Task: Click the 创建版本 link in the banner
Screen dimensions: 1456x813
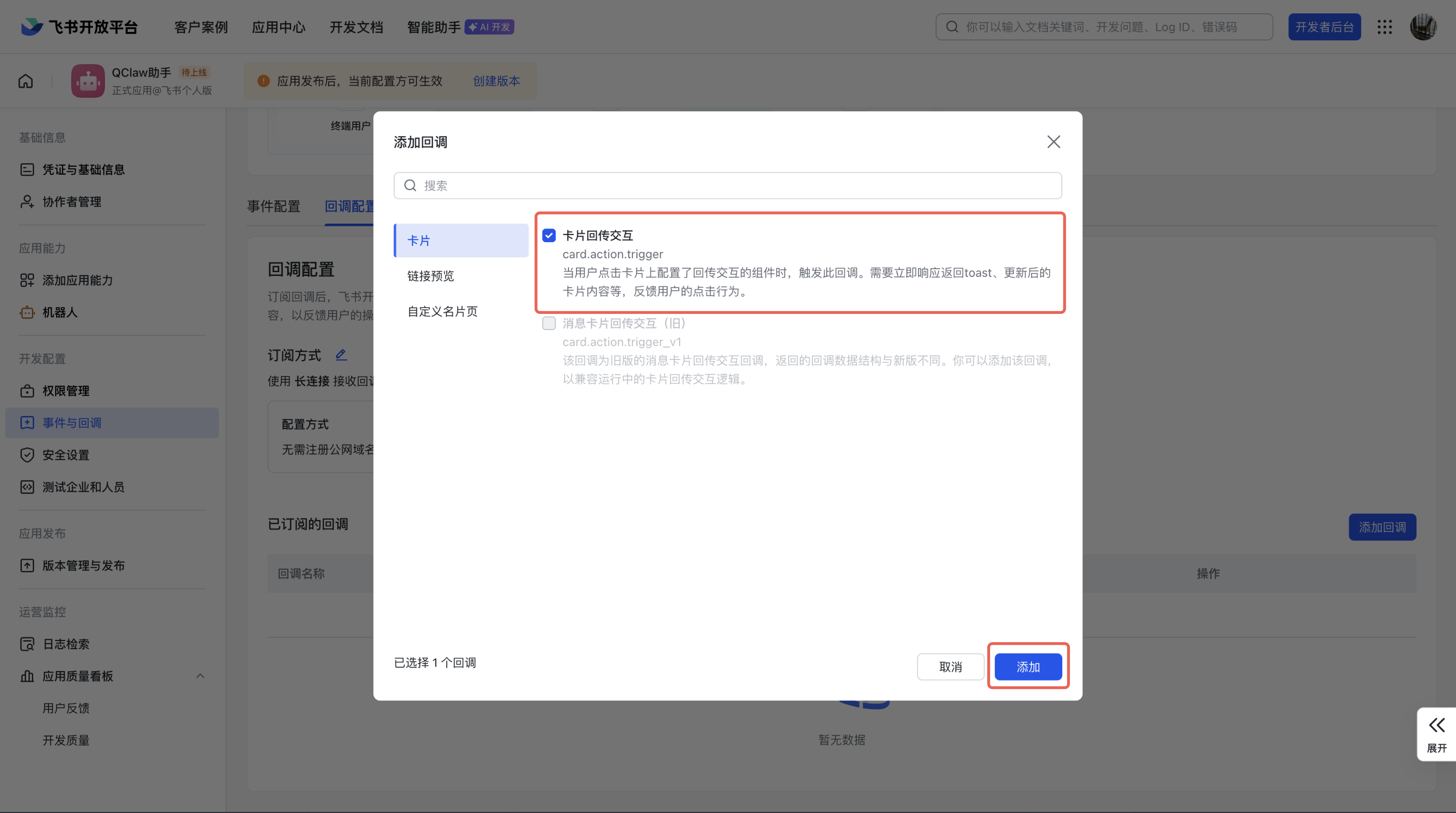Action: pyautogui.click(x=496, y=81)
